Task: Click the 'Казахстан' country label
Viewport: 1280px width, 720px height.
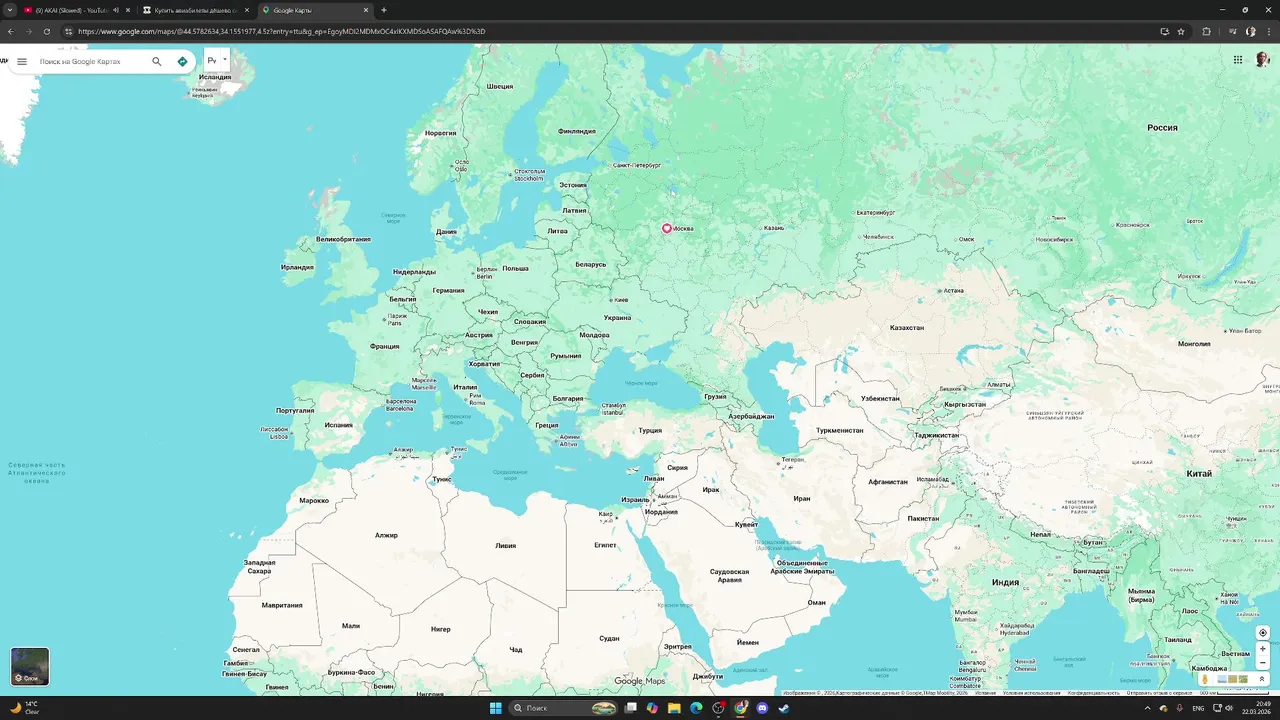Action: [907, 327]
